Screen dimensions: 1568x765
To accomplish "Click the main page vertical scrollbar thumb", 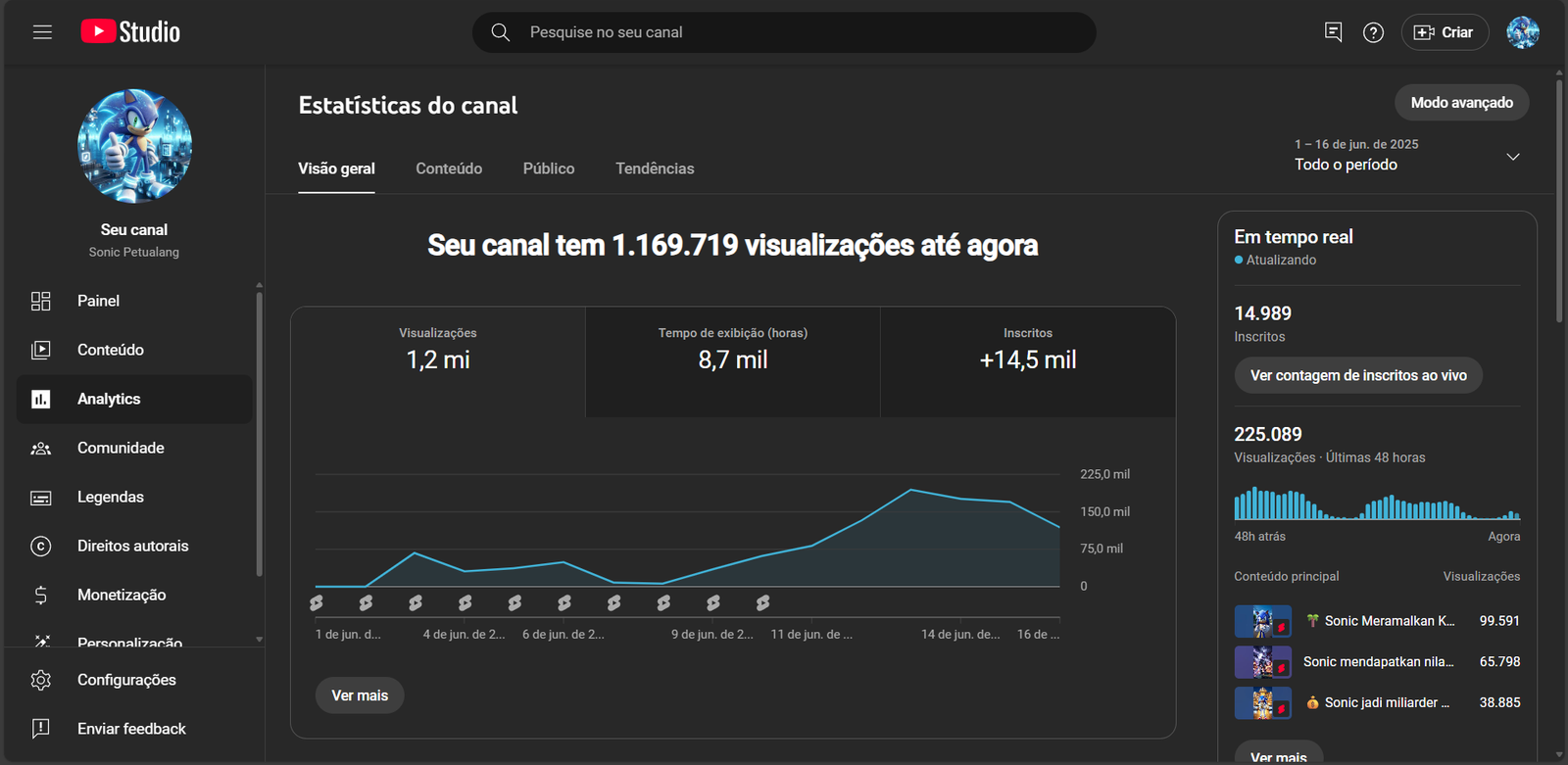I will click(1559, 201).
